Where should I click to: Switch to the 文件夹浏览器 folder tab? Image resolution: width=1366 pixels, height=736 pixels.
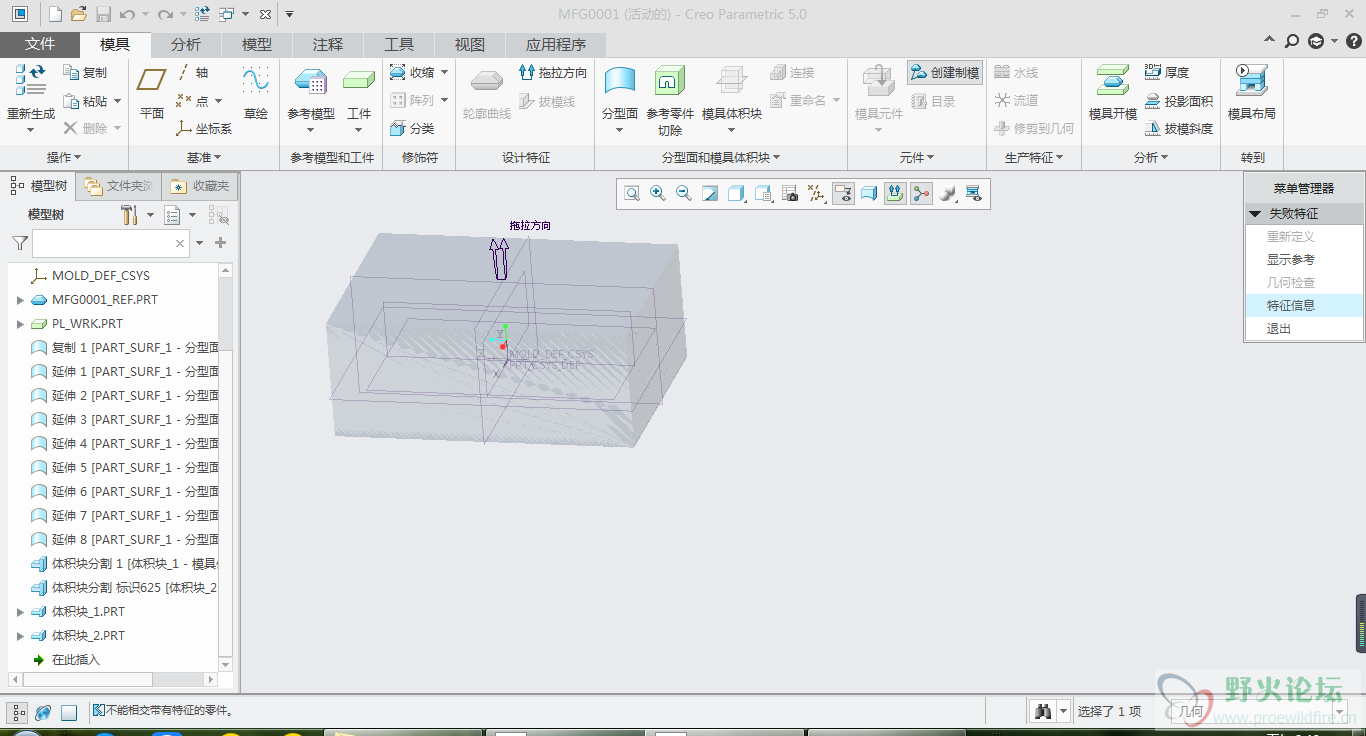coord(119,186)
